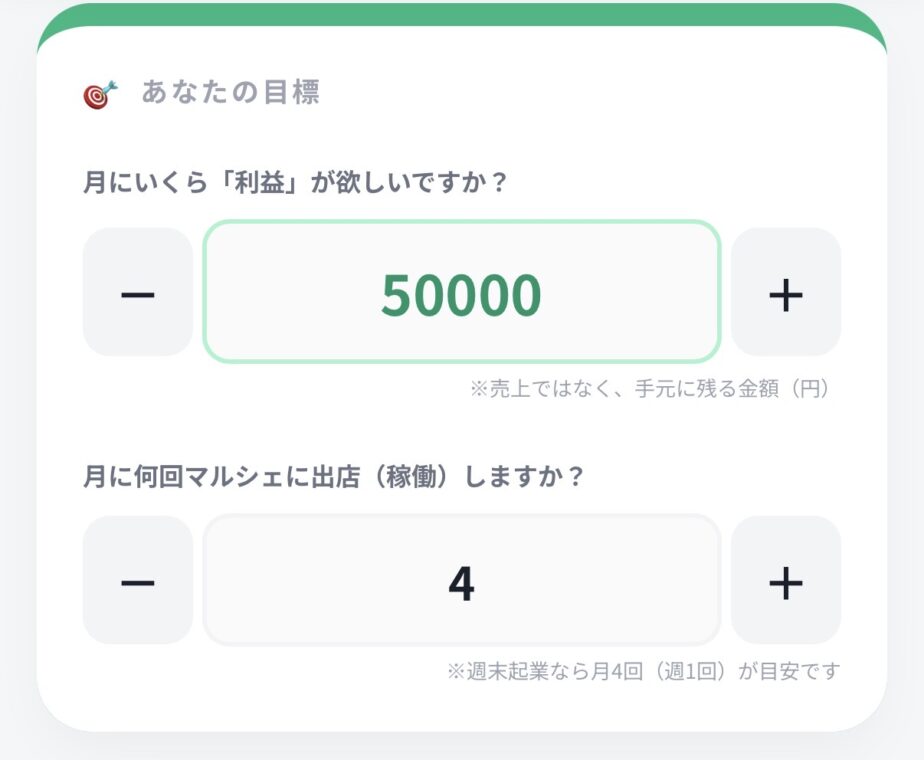The width and height of the screenshot is (924, 760).
Task: Click the ※週末起業なら月4回 hint note
Action: [643, 671]
